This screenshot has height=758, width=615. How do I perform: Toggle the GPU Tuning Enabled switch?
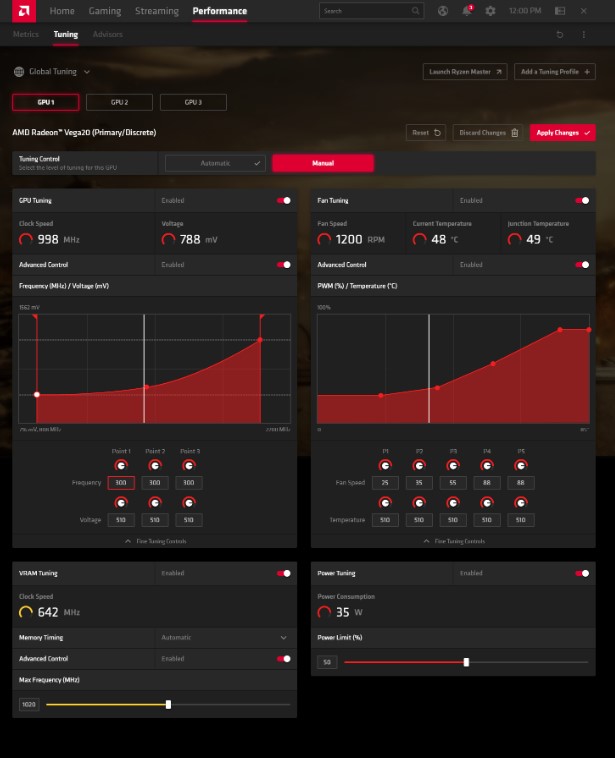(284, 200)
